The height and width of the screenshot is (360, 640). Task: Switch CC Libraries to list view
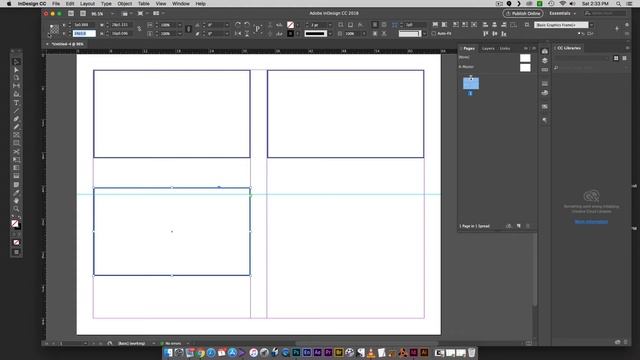pyautogui.click(x=624, y=58)
